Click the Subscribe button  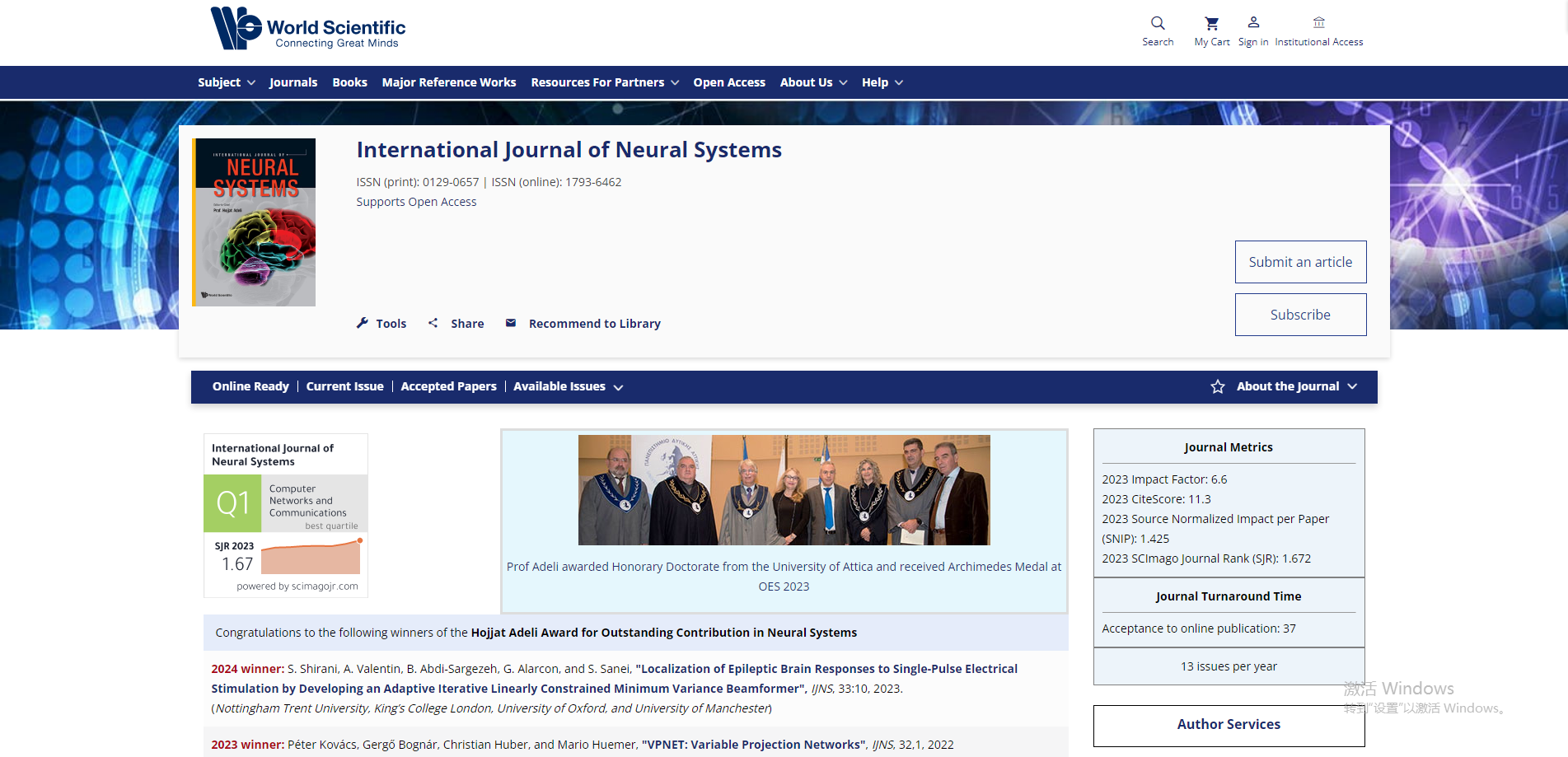click(x=1300, y=315)
